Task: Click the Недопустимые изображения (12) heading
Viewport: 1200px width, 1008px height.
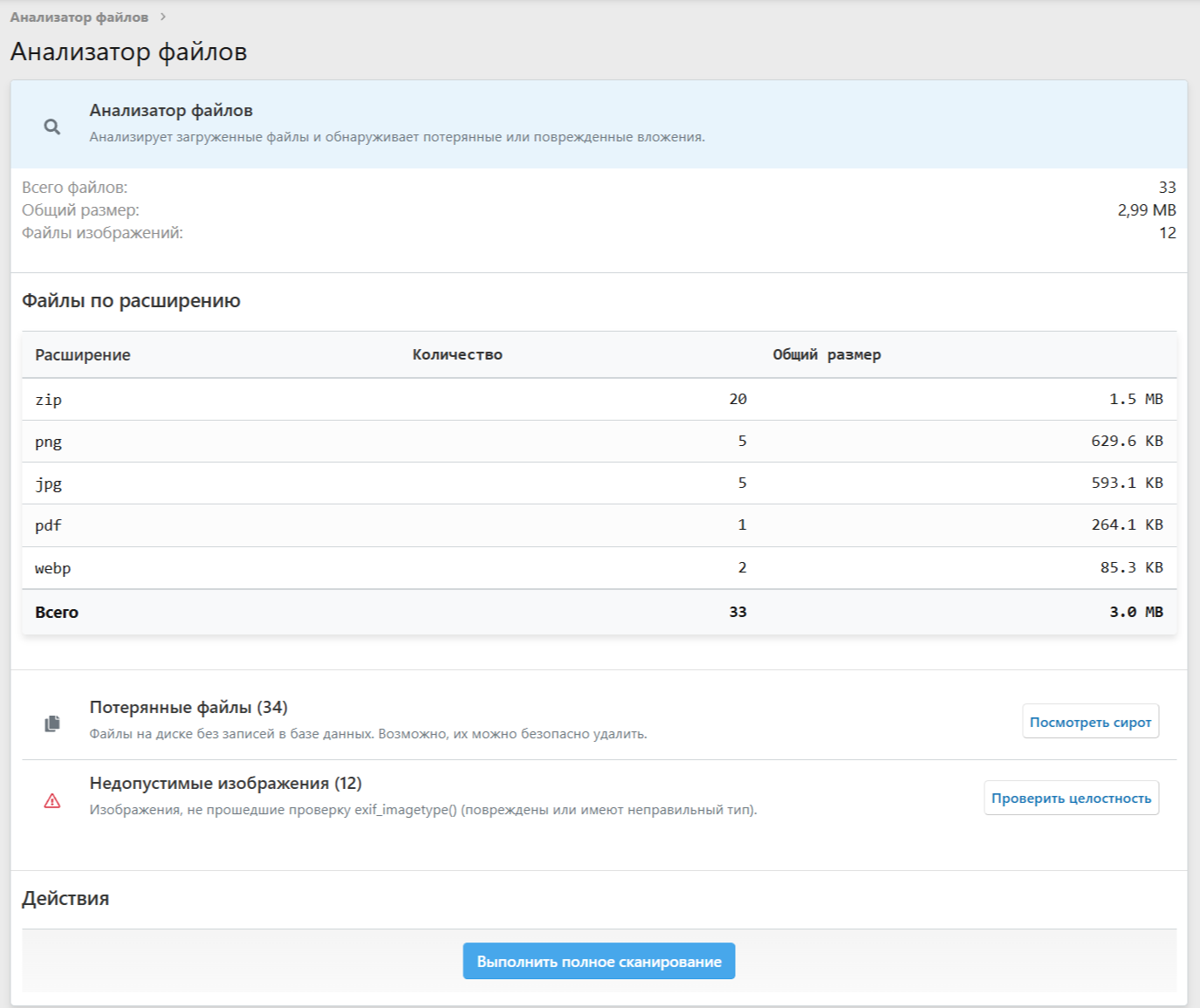Action: coord(225,784)
